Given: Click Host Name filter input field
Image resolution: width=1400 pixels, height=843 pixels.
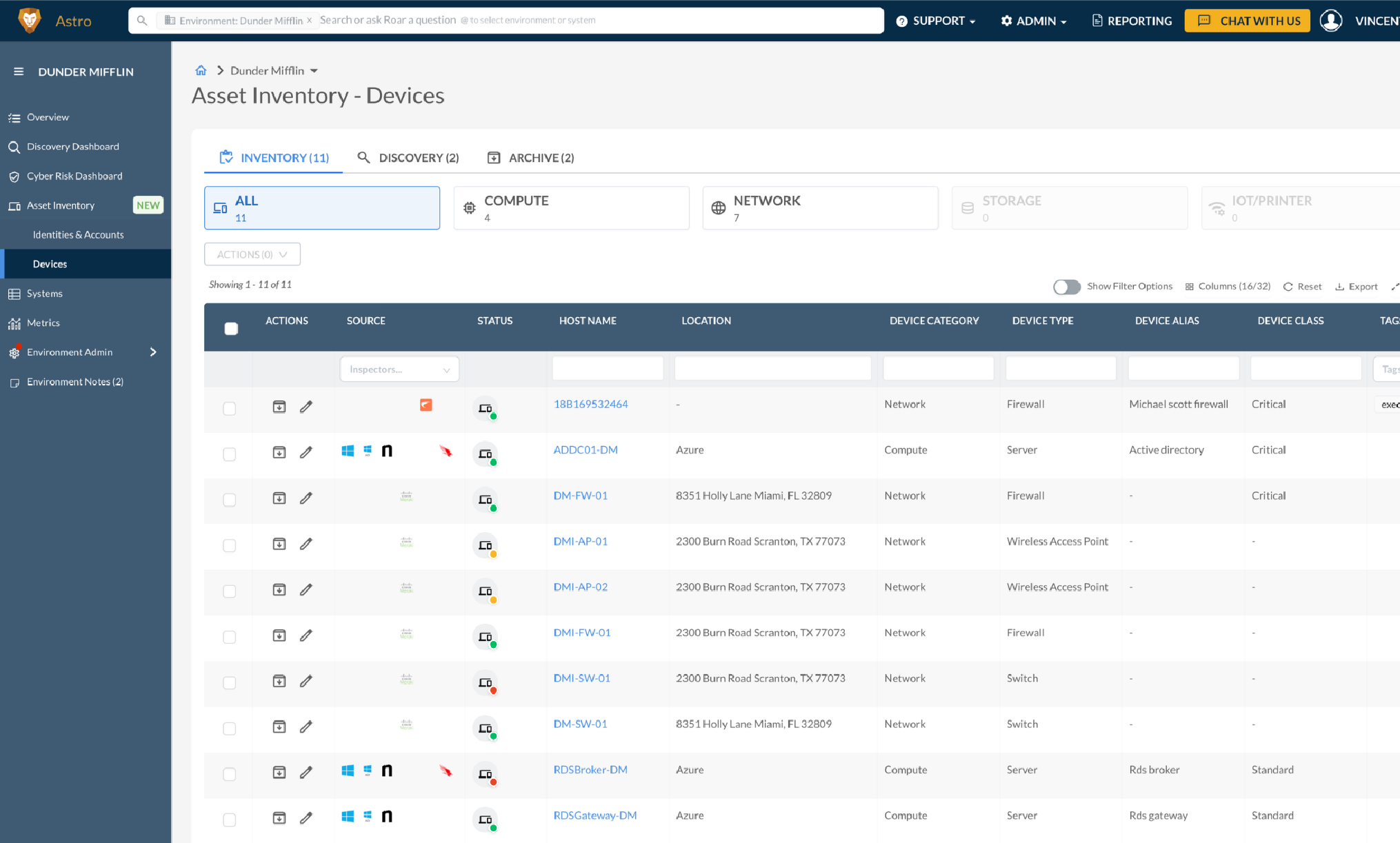Looking at the screenshot, I should coord(608,369).
